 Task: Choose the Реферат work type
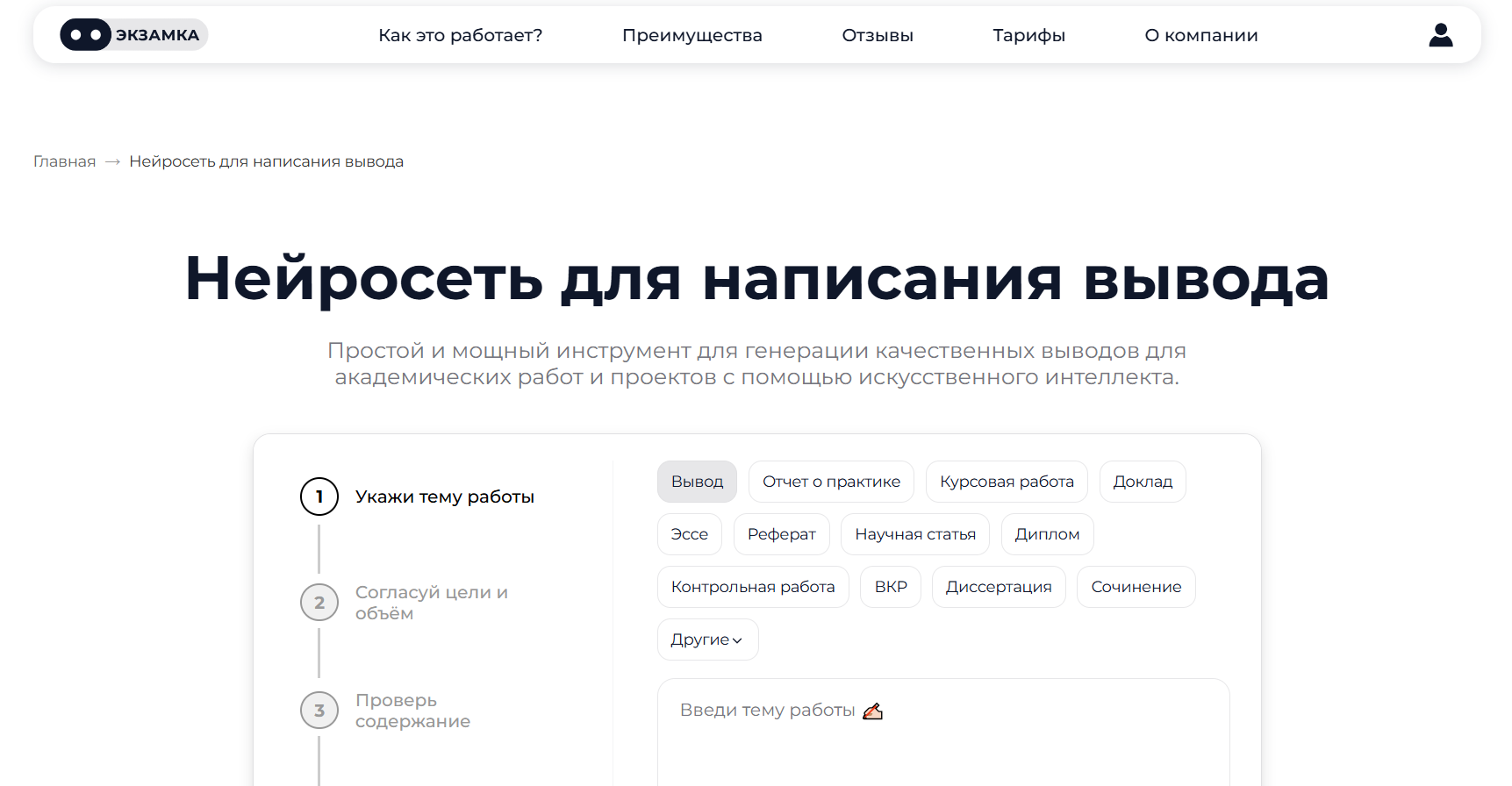click(x=781, y=534)
